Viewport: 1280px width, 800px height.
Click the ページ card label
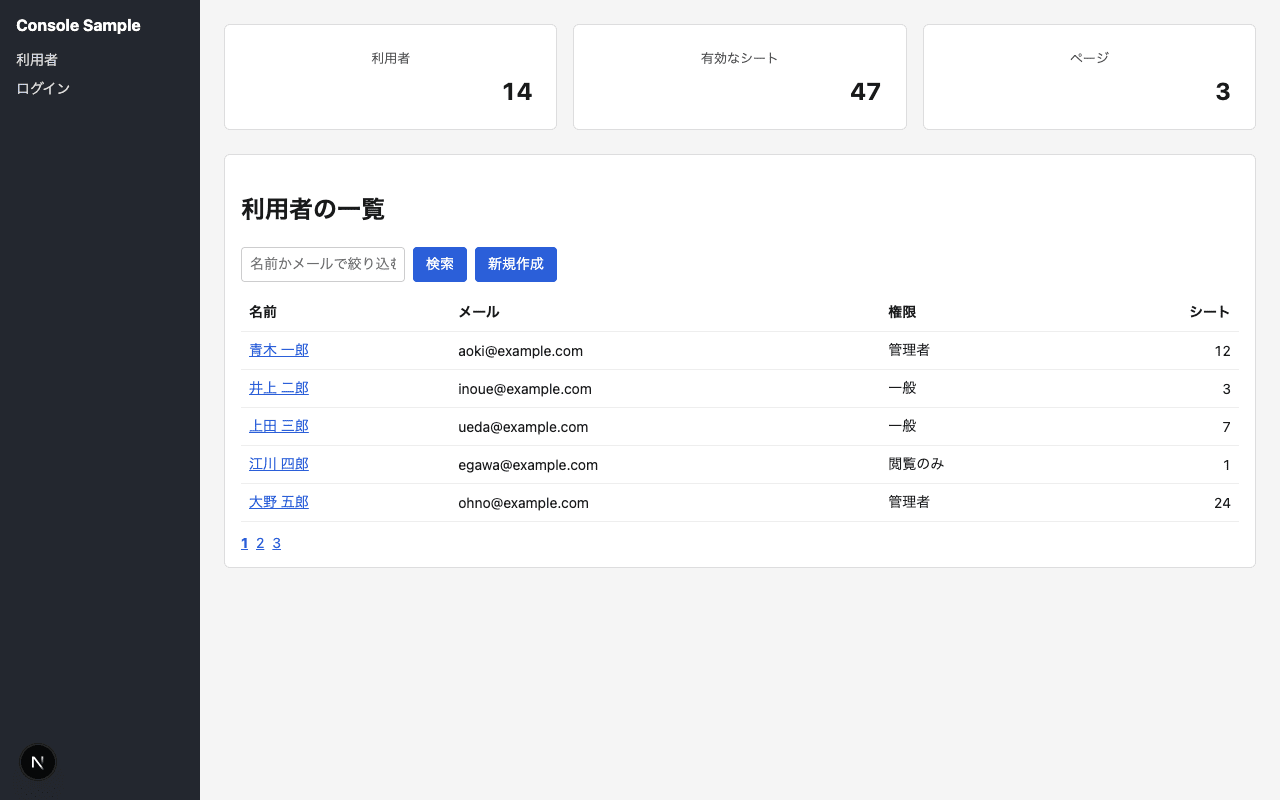coord(1089,58)
